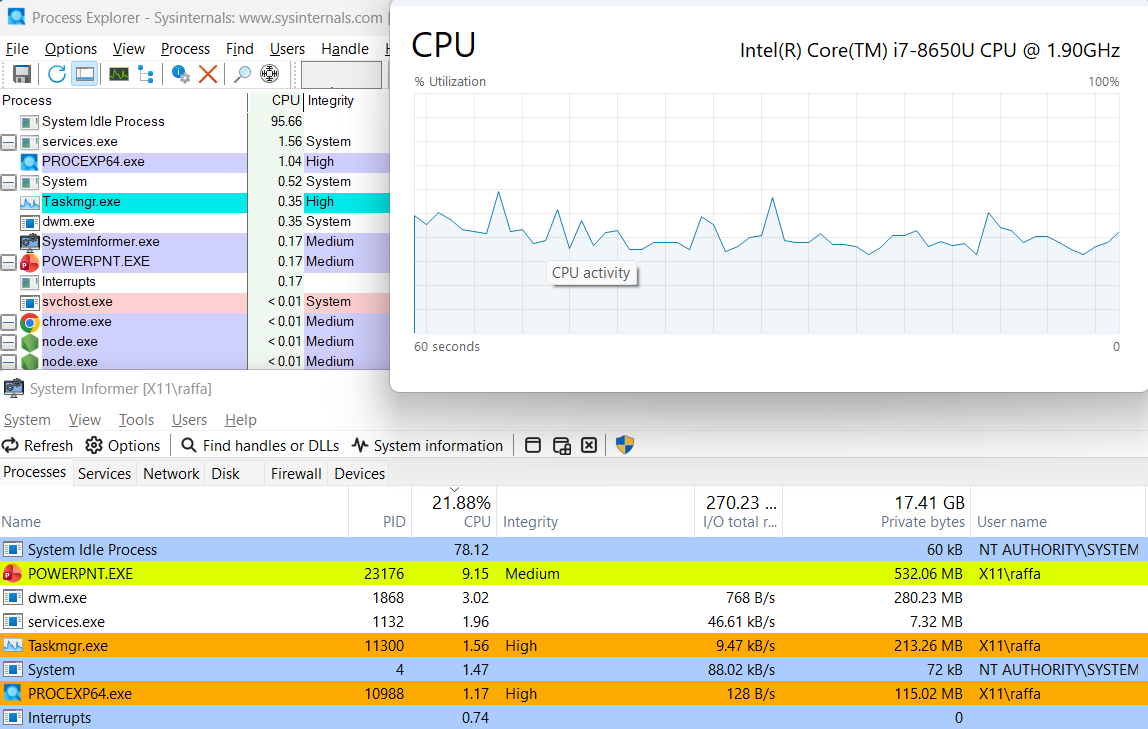Viewport: 1148px width, 729px height.
Task: Click the Process column header in Process Explorer
Action: (x=123, y=101)
